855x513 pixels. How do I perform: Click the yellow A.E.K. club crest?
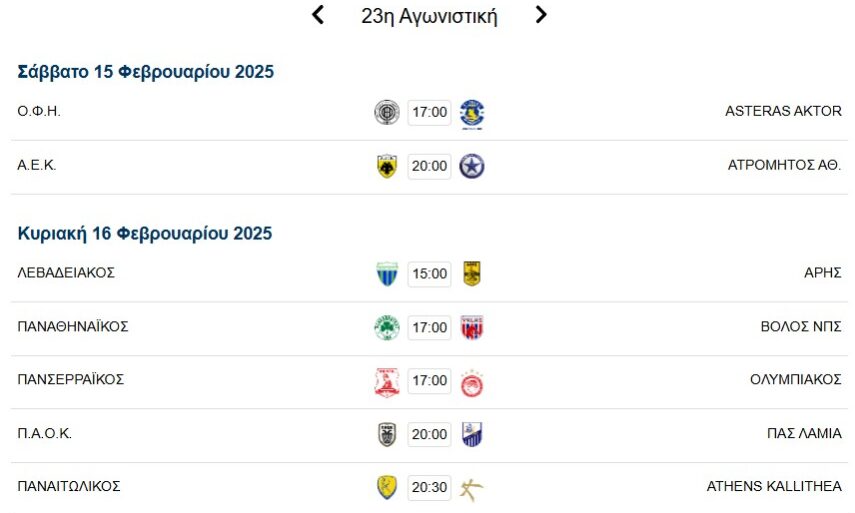coord(386,167)
